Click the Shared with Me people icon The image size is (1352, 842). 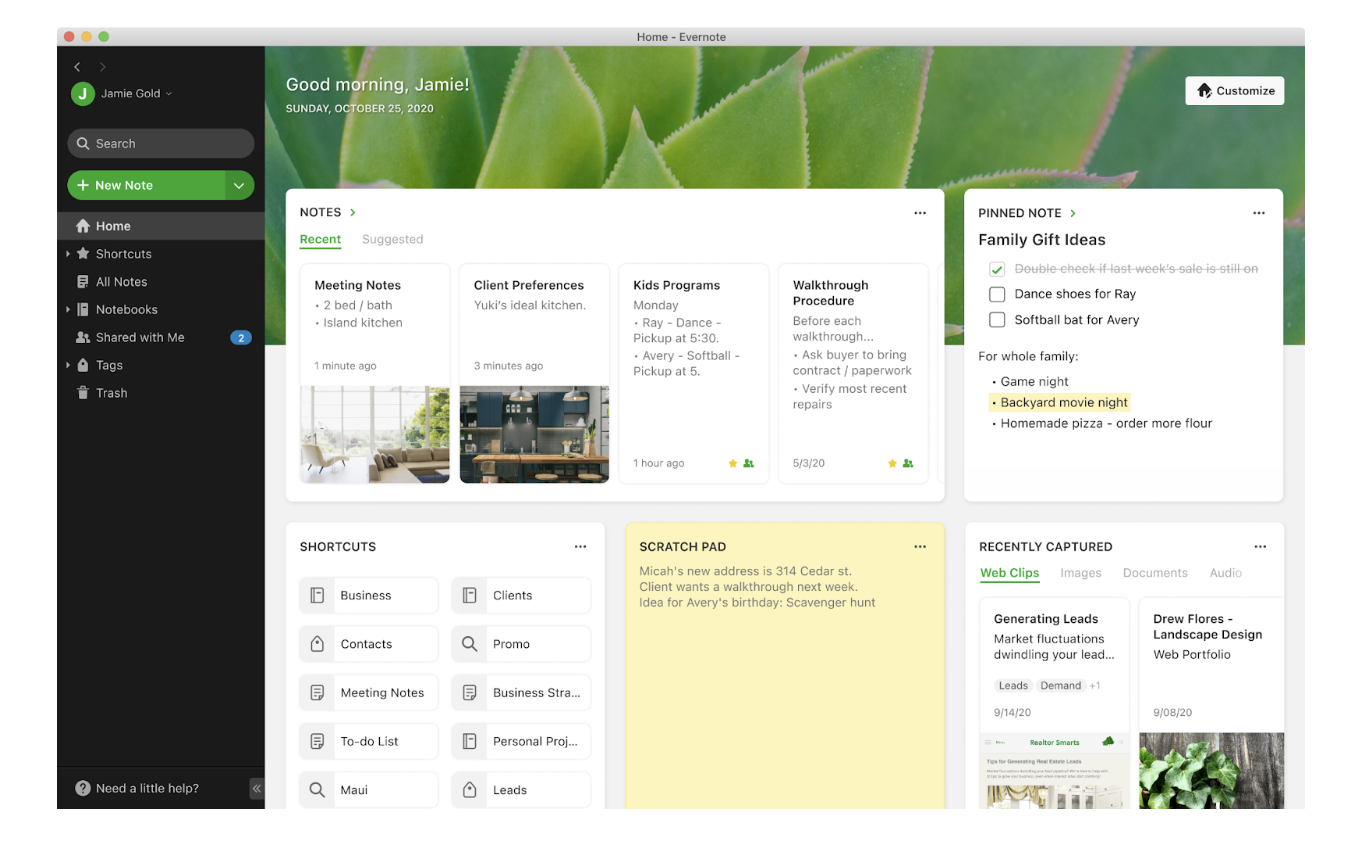[x=83, y=338]
